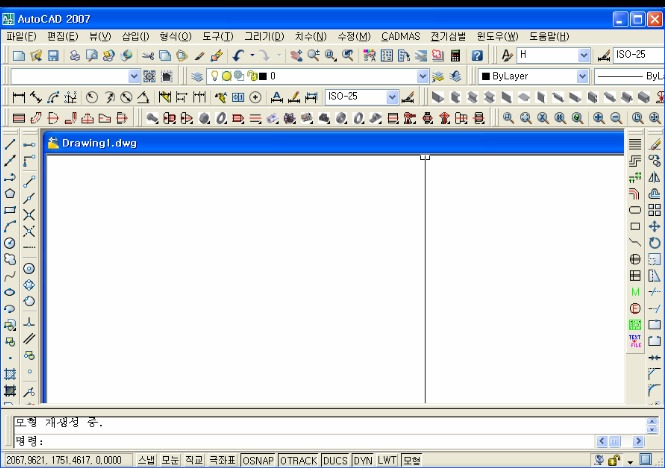This screenshot has width=665, height=468.
Task: Click the black ByLayer color swatch
Action: [x=486, y=76]
